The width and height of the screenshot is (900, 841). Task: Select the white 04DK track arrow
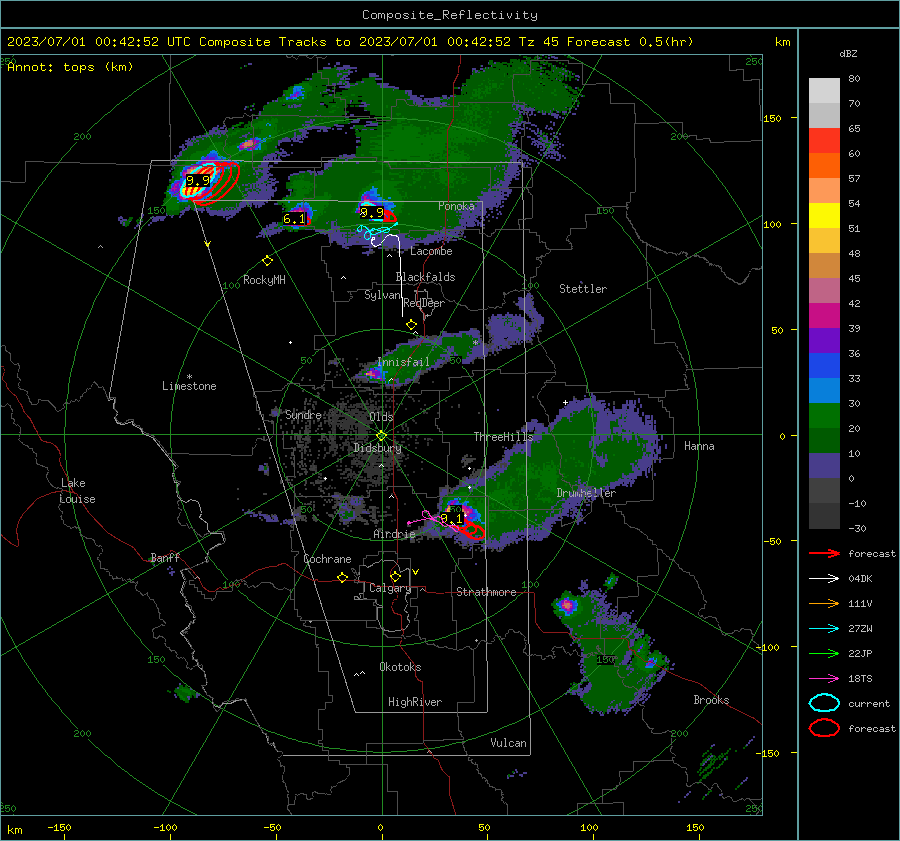click(x=824, y=579)
